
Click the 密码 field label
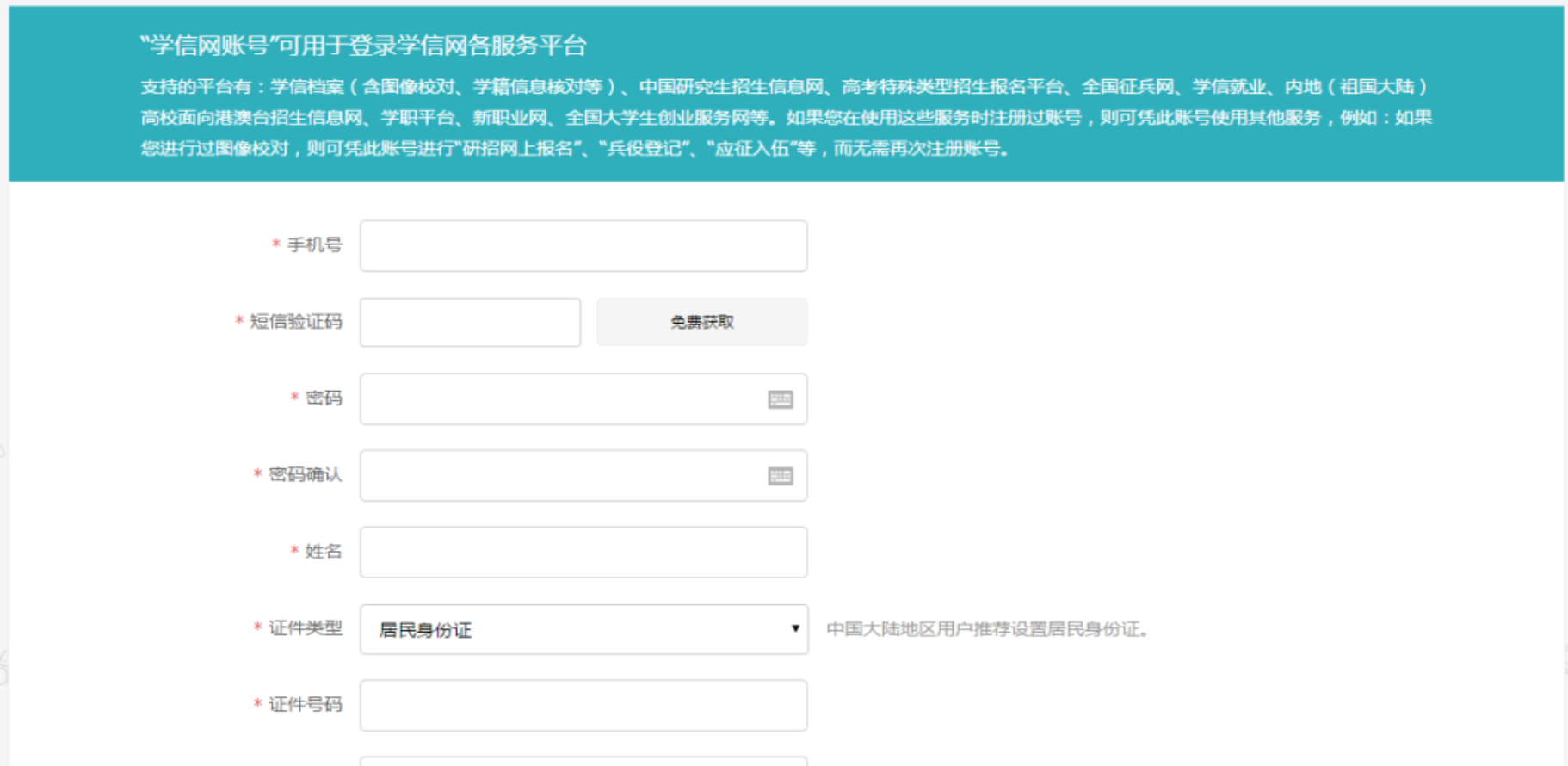[x=324, y=398]
